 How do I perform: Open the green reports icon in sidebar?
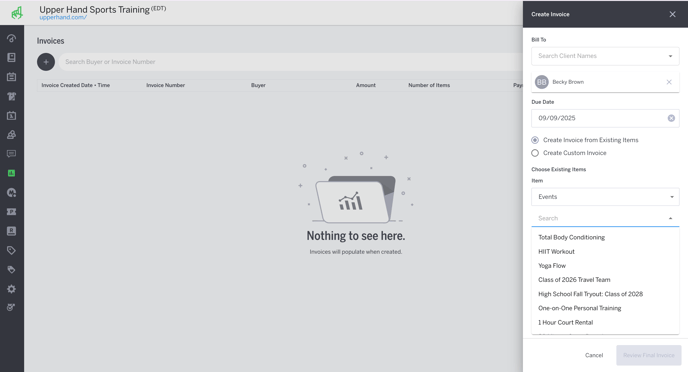(12, 173)
